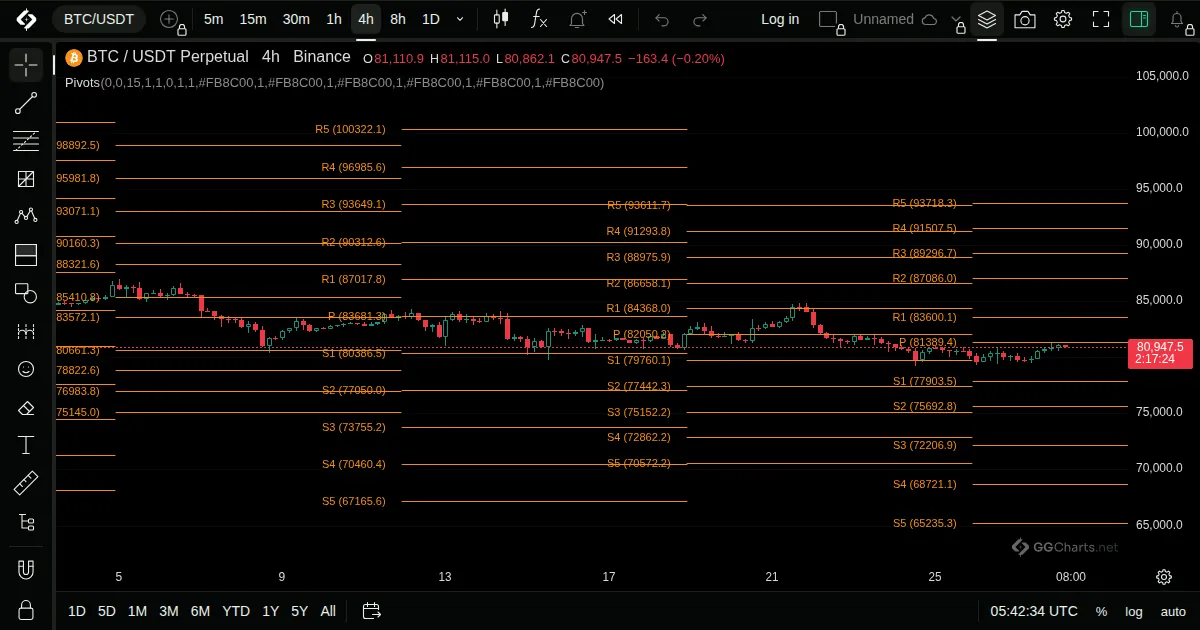Open price axis settings gear
This screenshot has width=1200, height=630.
click(x=1164, y=577)
